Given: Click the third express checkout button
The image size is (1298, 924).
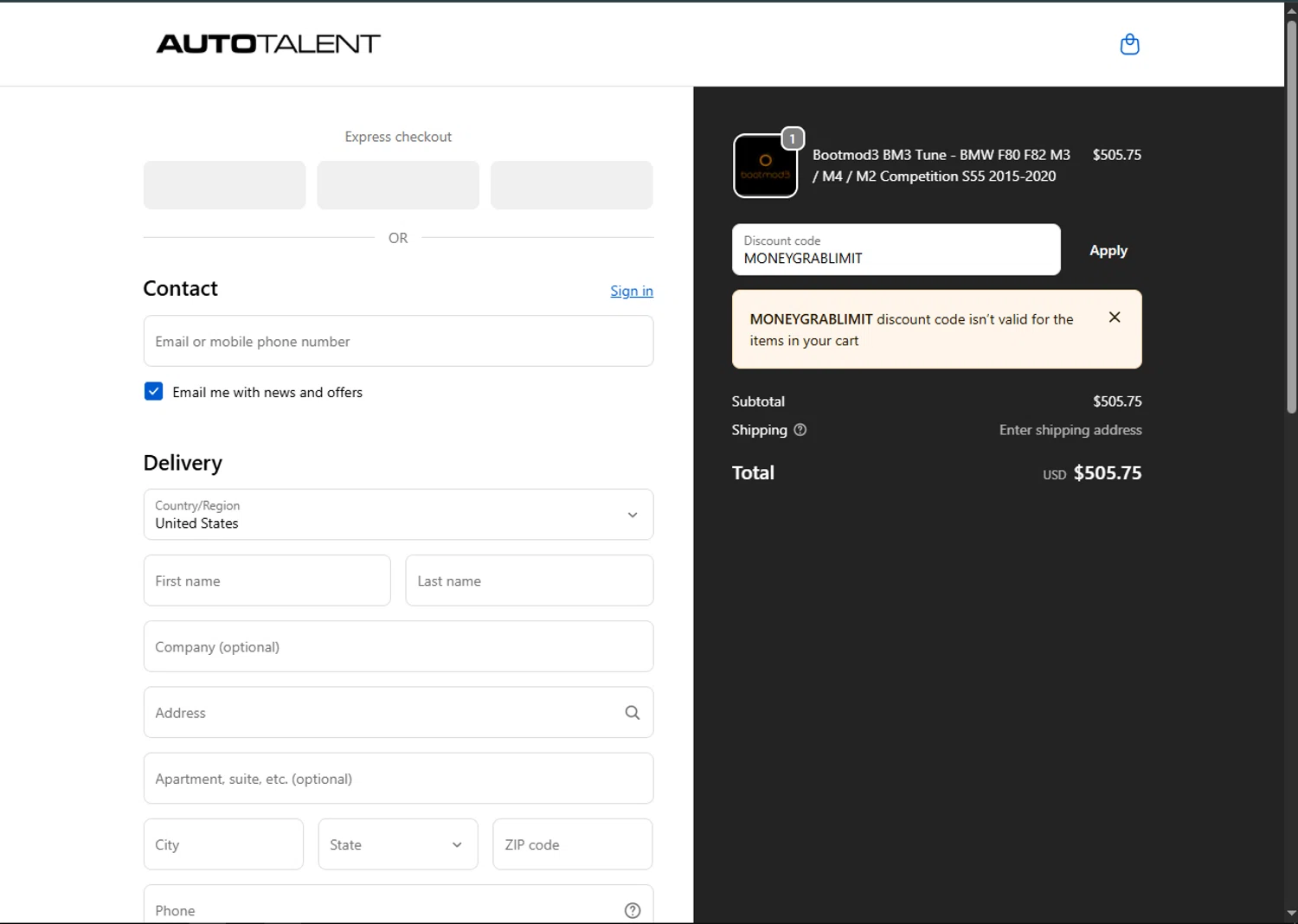Looking at the screenshot, I should (572, 185).
